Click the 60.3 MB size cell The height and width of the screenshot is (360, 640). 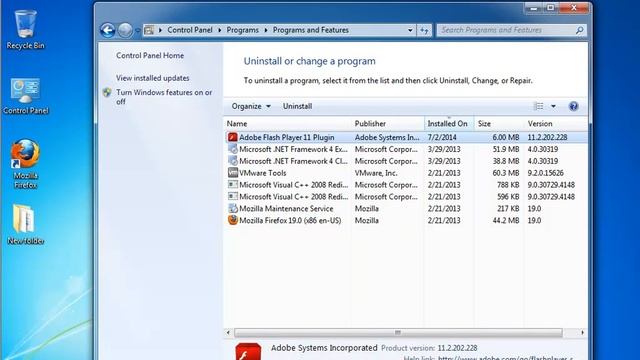coord(506,173)
